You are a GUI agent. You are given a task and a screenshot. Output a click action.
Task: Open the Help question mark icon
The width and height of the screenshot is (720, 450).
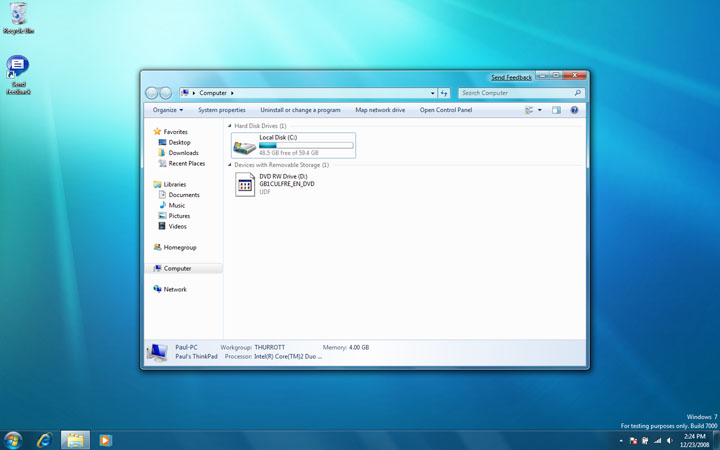(574, 110)
